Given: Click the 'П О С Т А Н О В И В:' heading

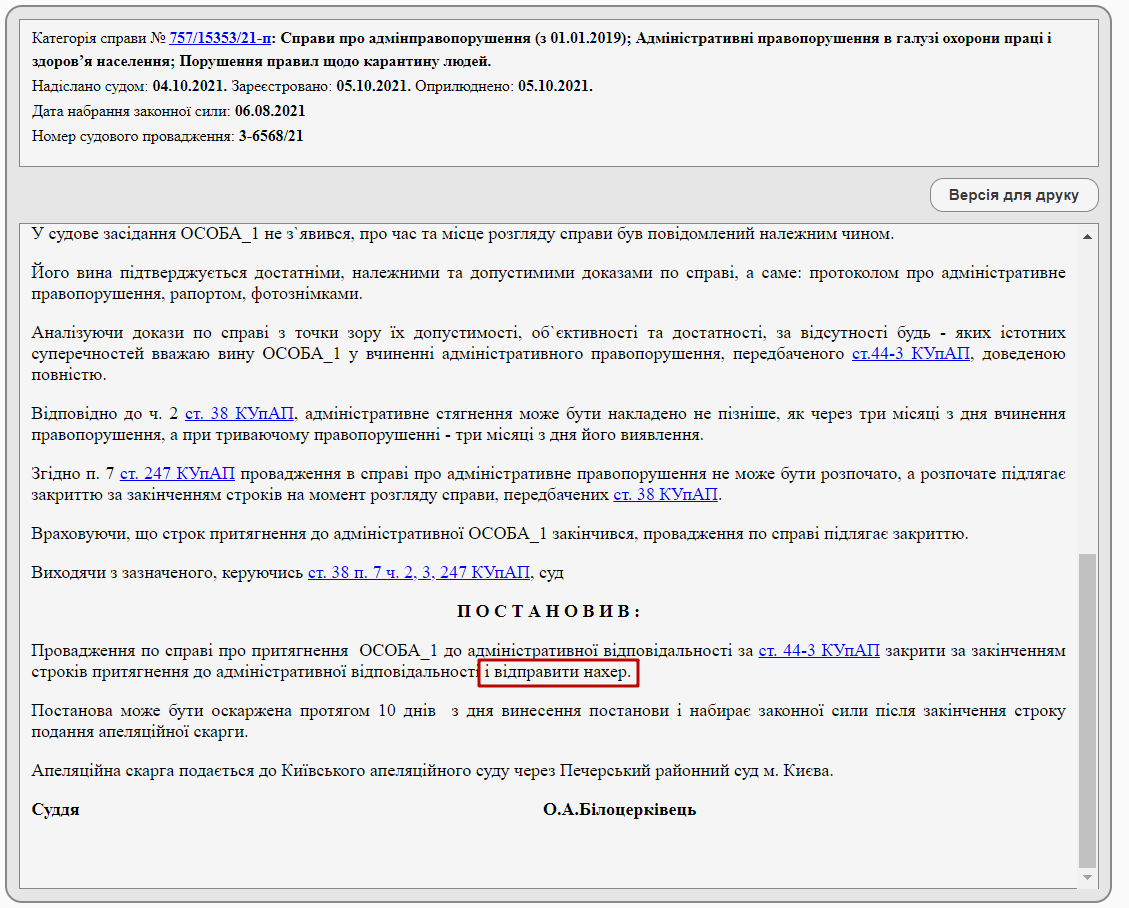Looking at the screenshot, I should (548, 611).
